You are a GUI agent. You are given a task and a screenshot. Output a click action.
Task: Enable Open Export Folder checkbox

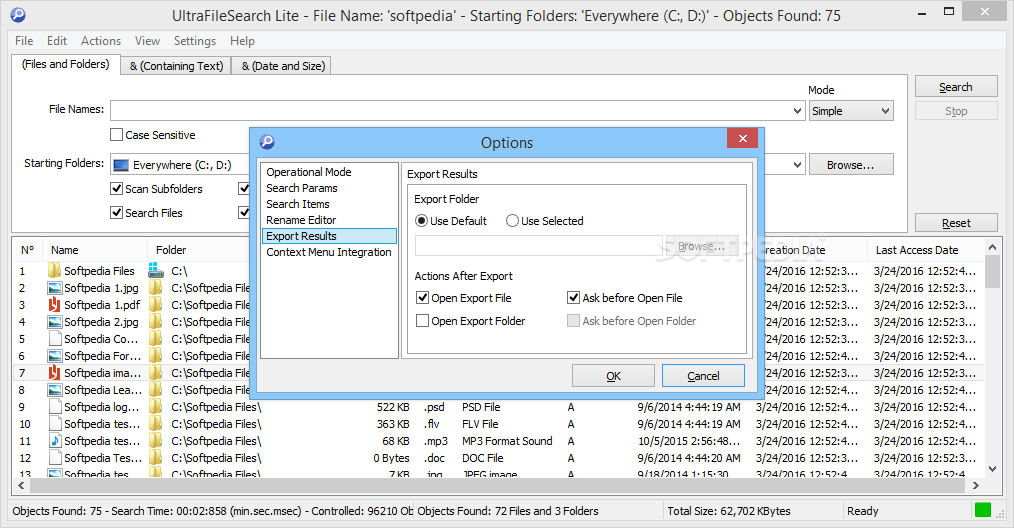[x=422, y=321]
